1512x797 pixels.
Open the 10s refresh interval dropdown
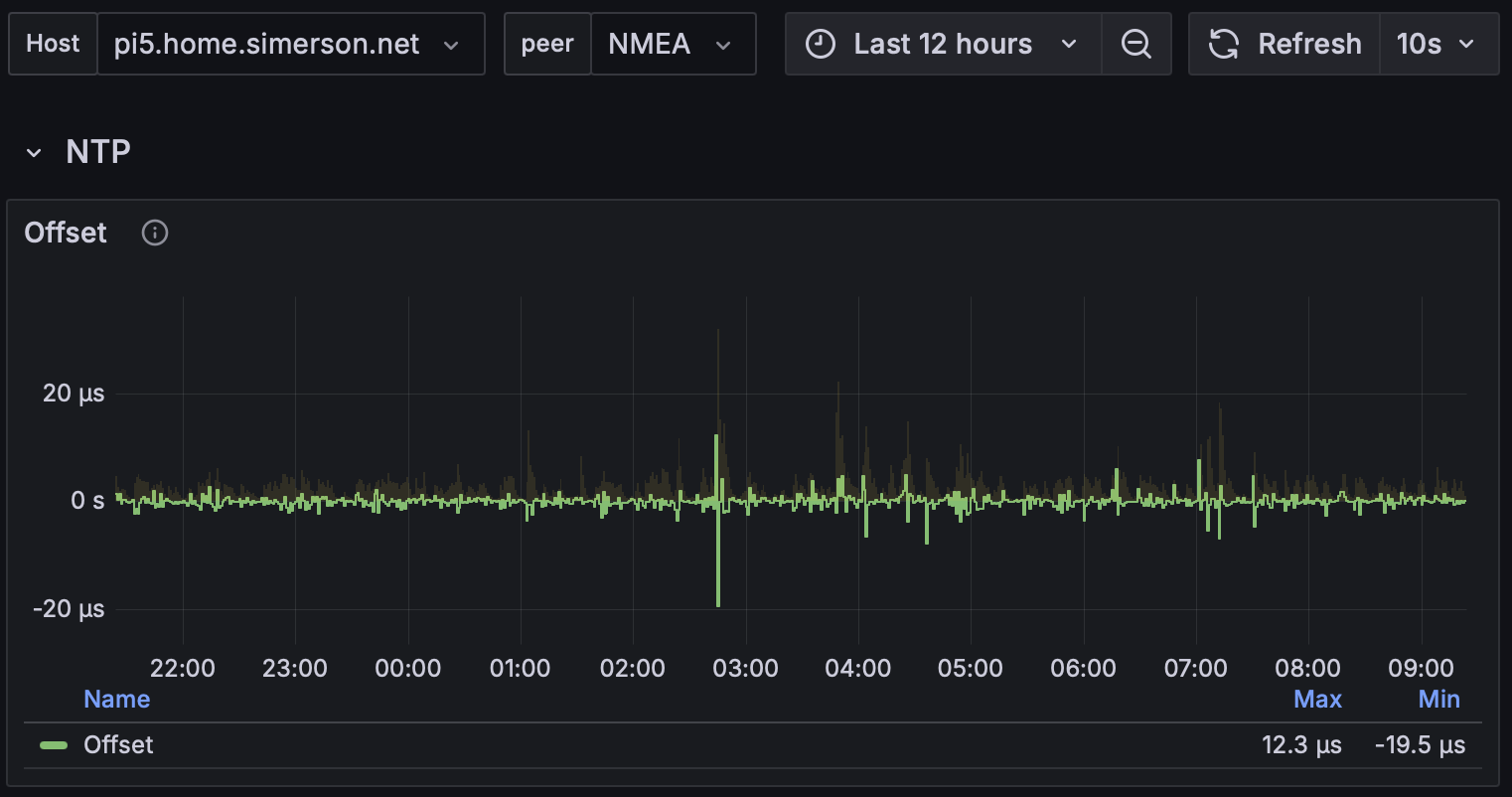coord(1439,44)
